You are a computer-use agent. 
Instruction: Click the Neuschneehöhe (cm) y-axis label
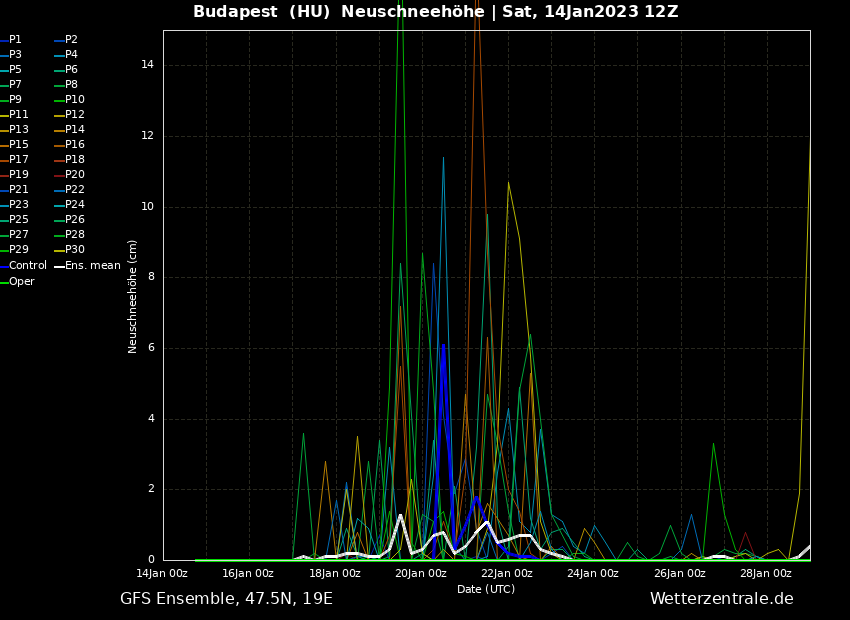point(133,296)
